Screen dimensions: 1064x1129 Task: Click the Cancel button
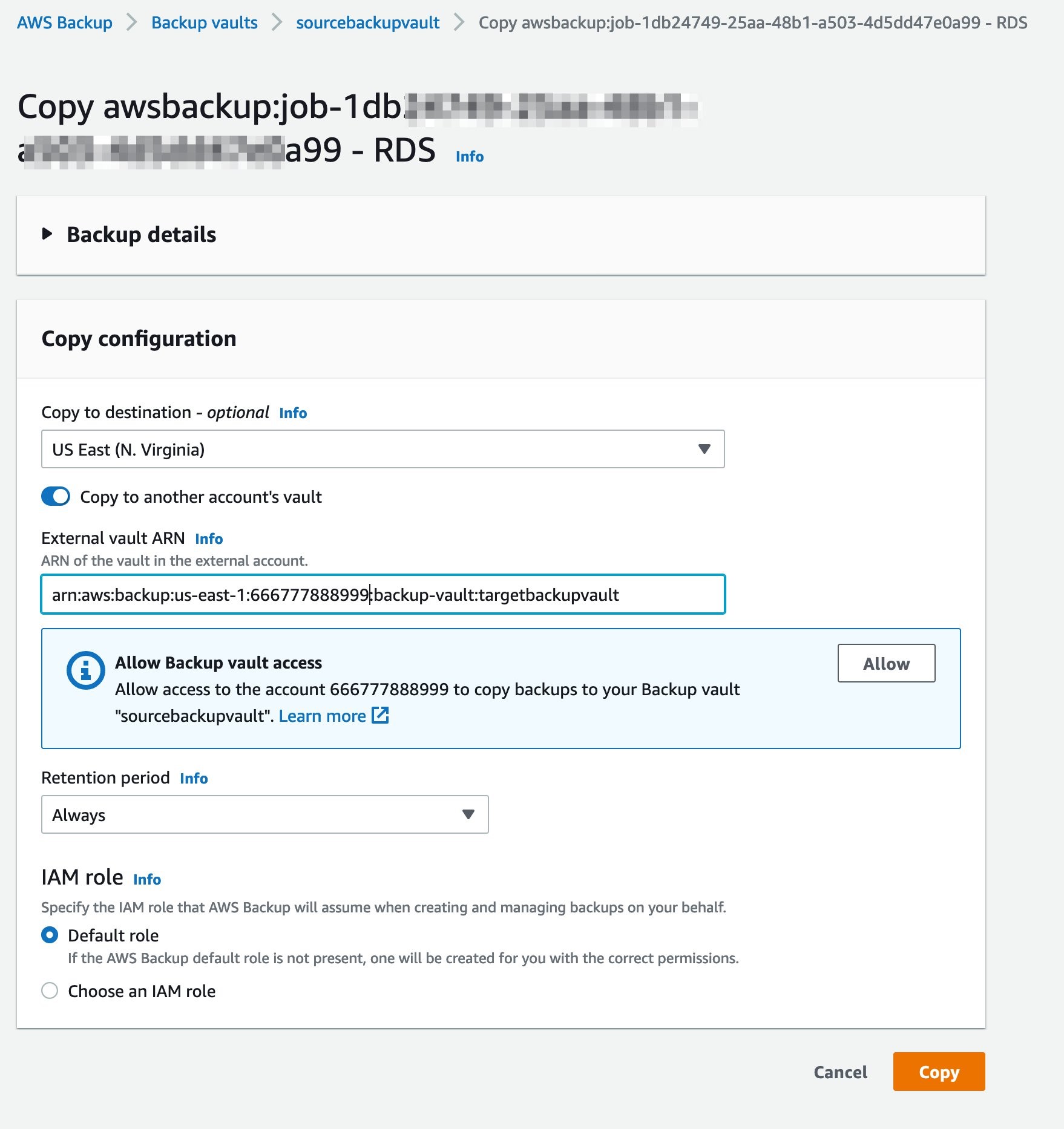click(840, 1072)
